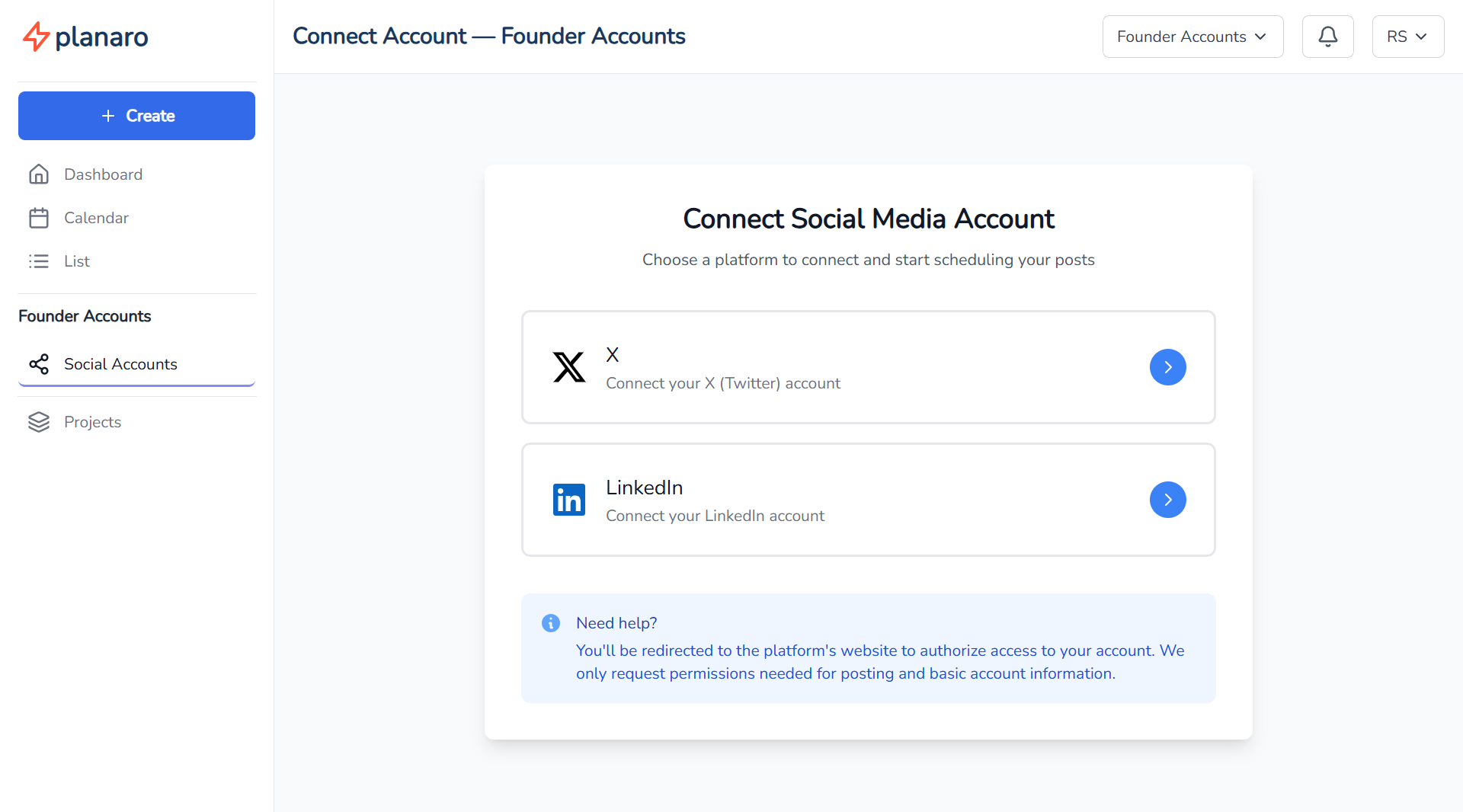Click the Projects layers icon
Viewport: 1463px width, 812px height.
click(39, 422)
